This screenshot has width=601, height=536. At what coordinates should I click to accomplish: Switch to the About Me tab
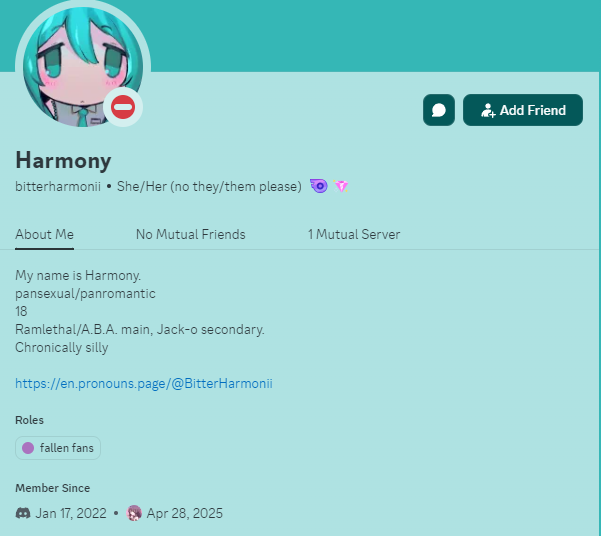44,234
